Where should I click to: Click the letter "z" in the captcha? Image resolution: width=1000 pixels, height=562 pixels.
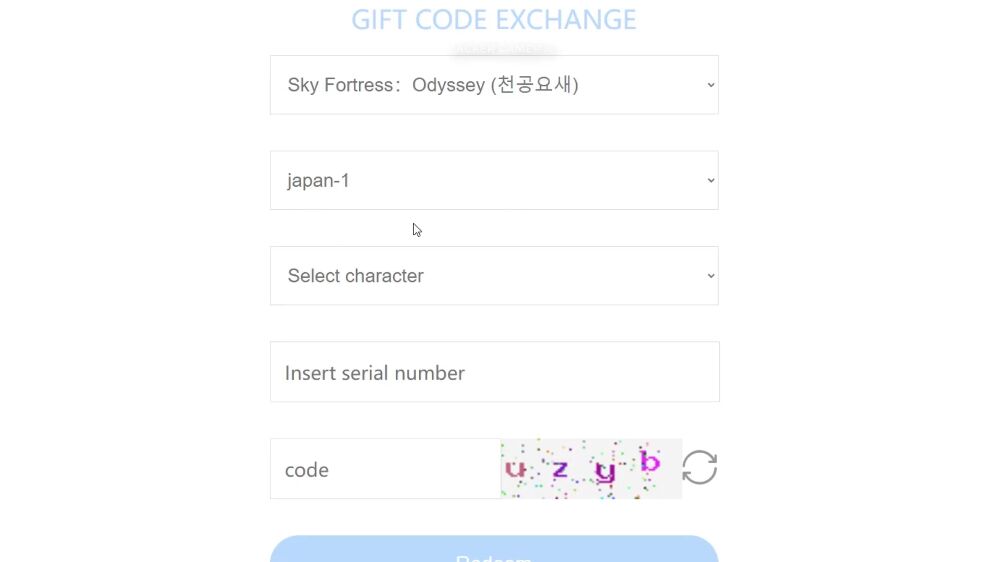click(560, 468)
